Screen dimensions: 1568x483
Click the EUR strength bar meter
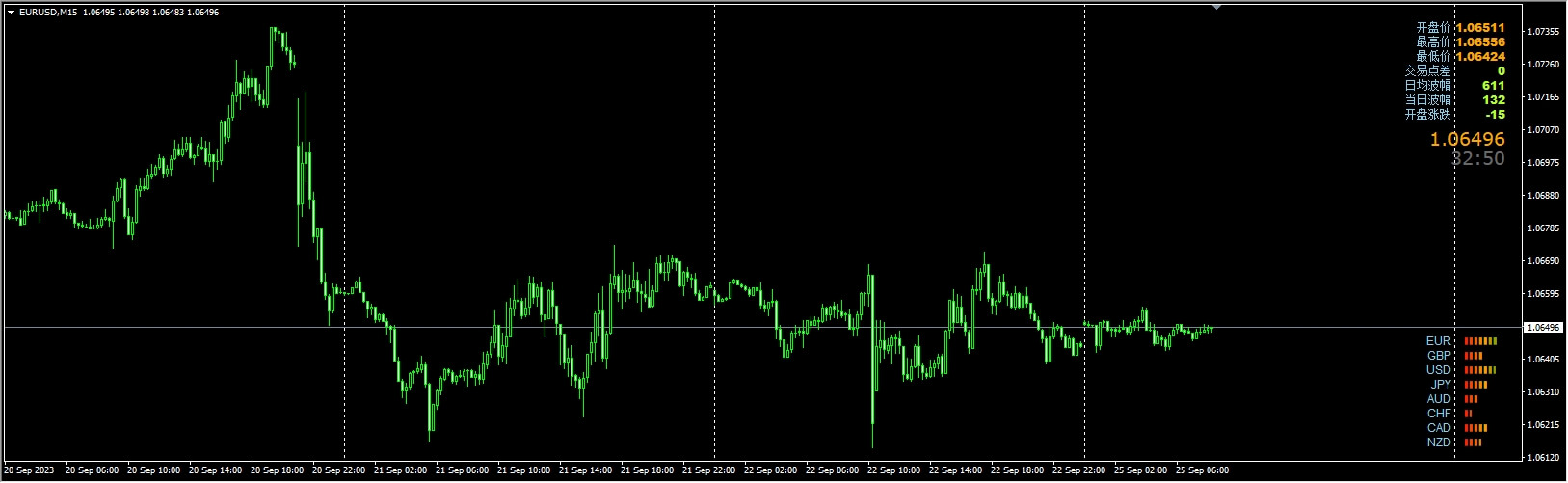point(1480,341)
